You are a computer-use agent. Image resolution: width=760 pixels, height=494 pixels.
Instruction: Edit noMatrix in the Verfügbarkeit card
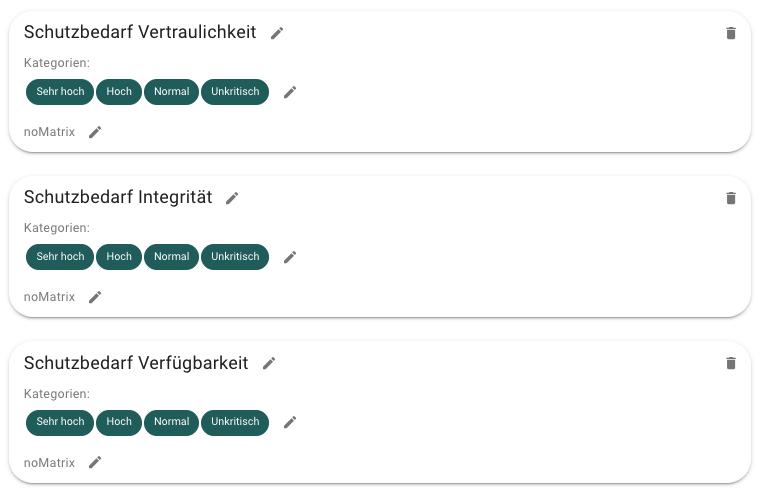tap(95, 462)
